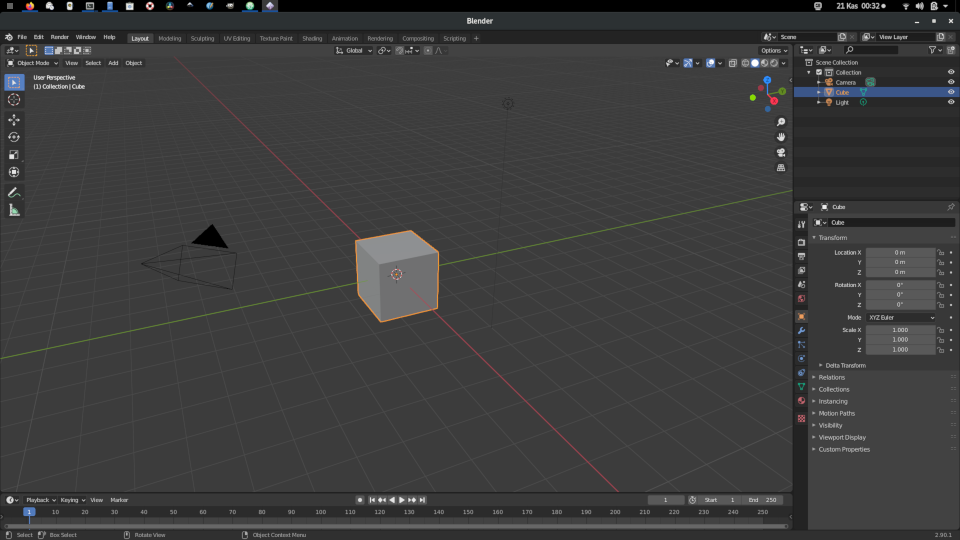Click the Scale Z value field

point(900,350)
